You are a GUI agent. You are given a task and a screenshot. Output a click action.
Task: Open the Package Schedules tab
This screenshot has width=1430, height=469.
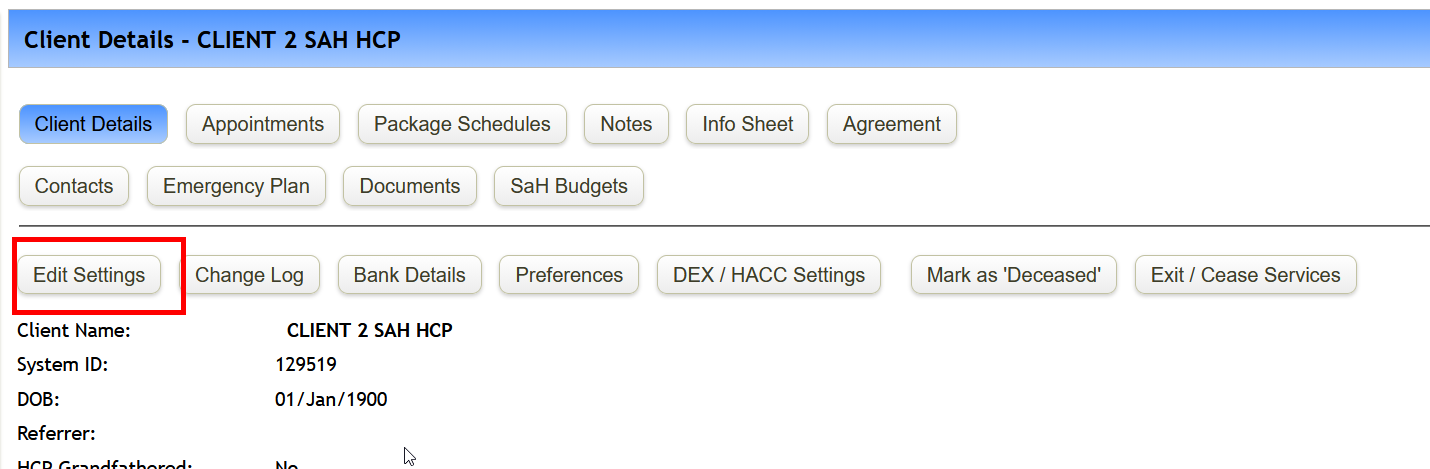tap(462, 125)
